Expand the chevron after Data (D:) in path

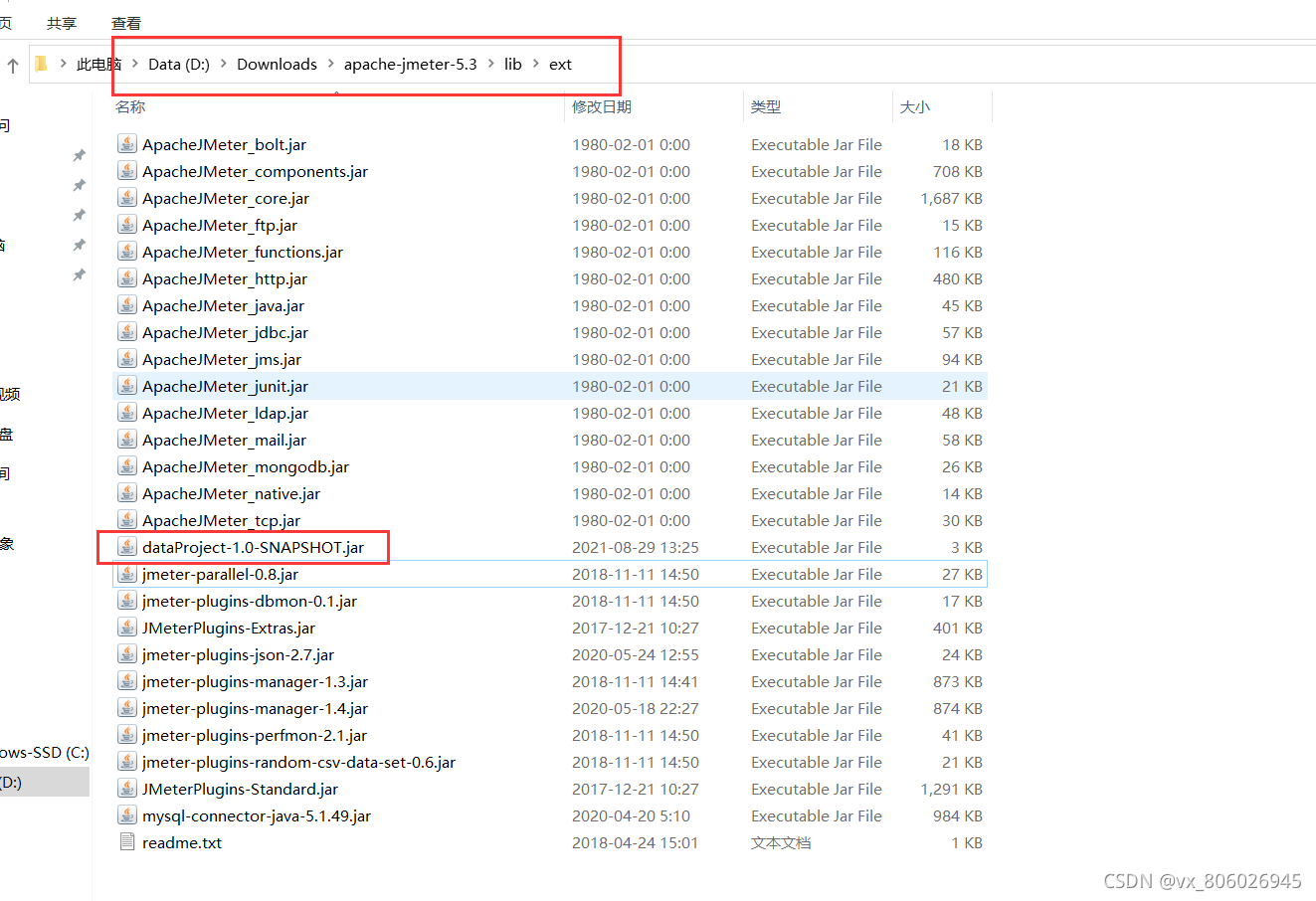[x=223, y=64]
